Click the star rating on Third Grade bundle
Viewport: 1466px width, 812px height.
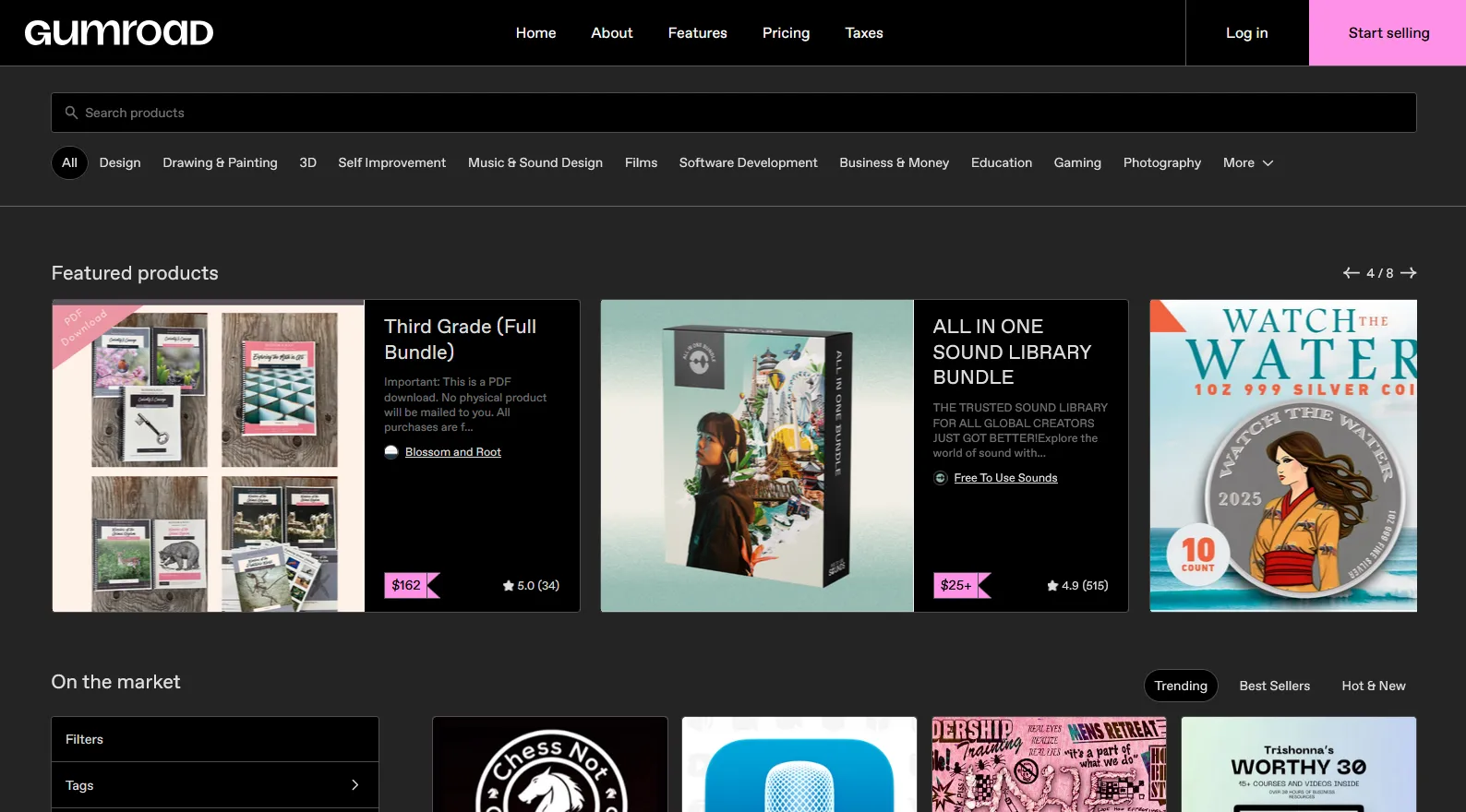coord(531,585)
